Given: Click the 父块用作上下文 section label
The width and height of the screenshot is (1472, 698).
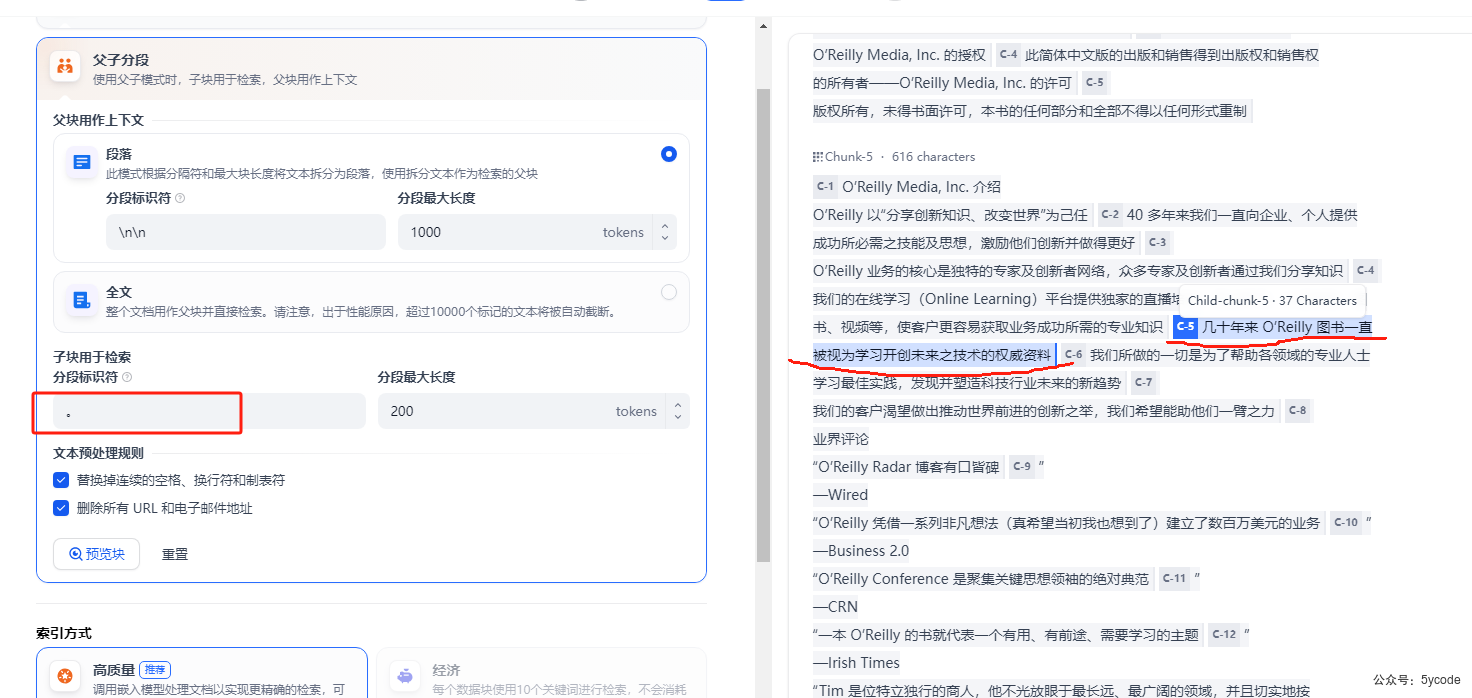Looking at the screenshot, I should (x=98, y=120).
